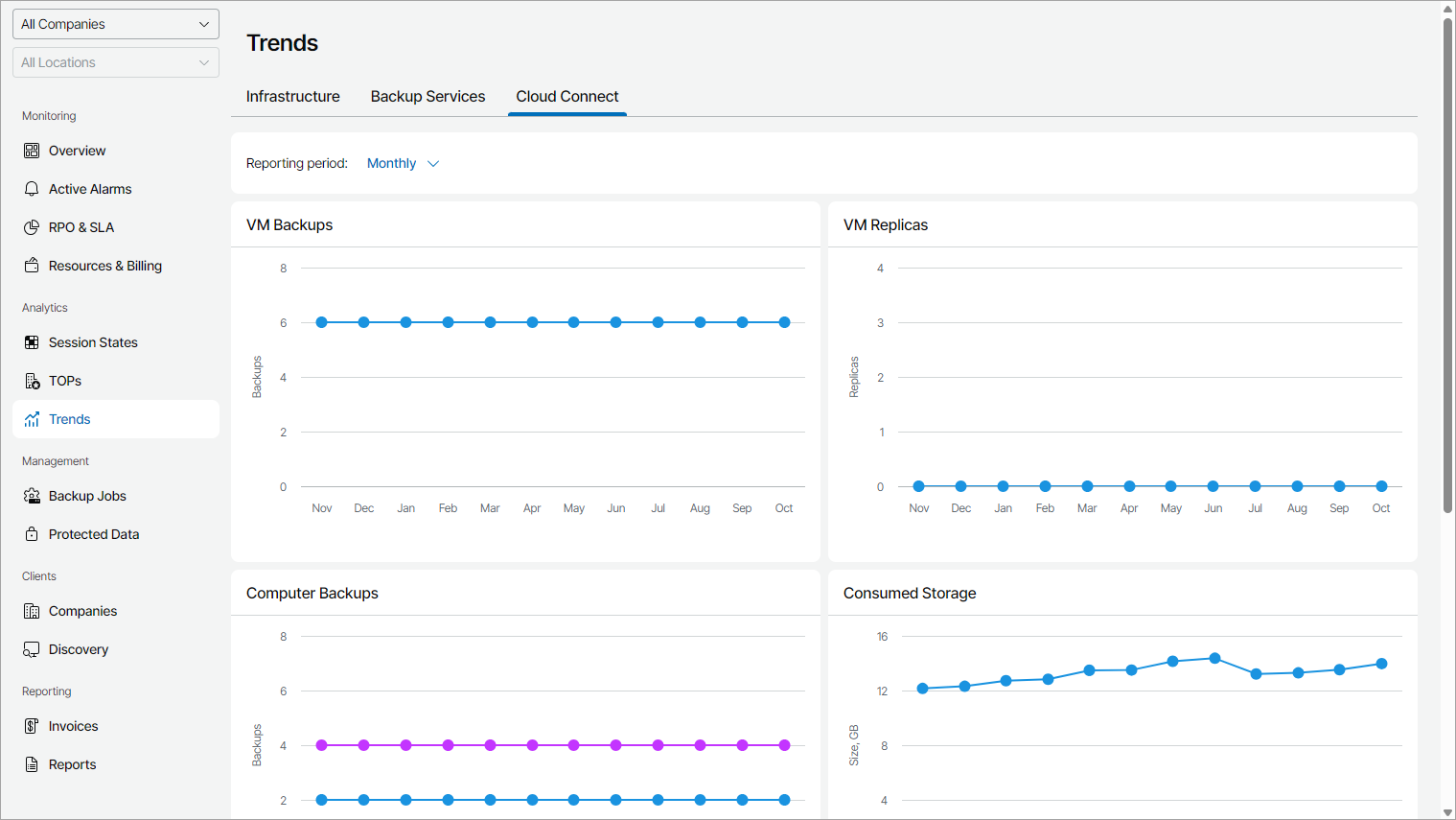Change the Monthly reporting period
Image resolution: width=1456 pixels, height=820 pixels.
pos(403,164)
